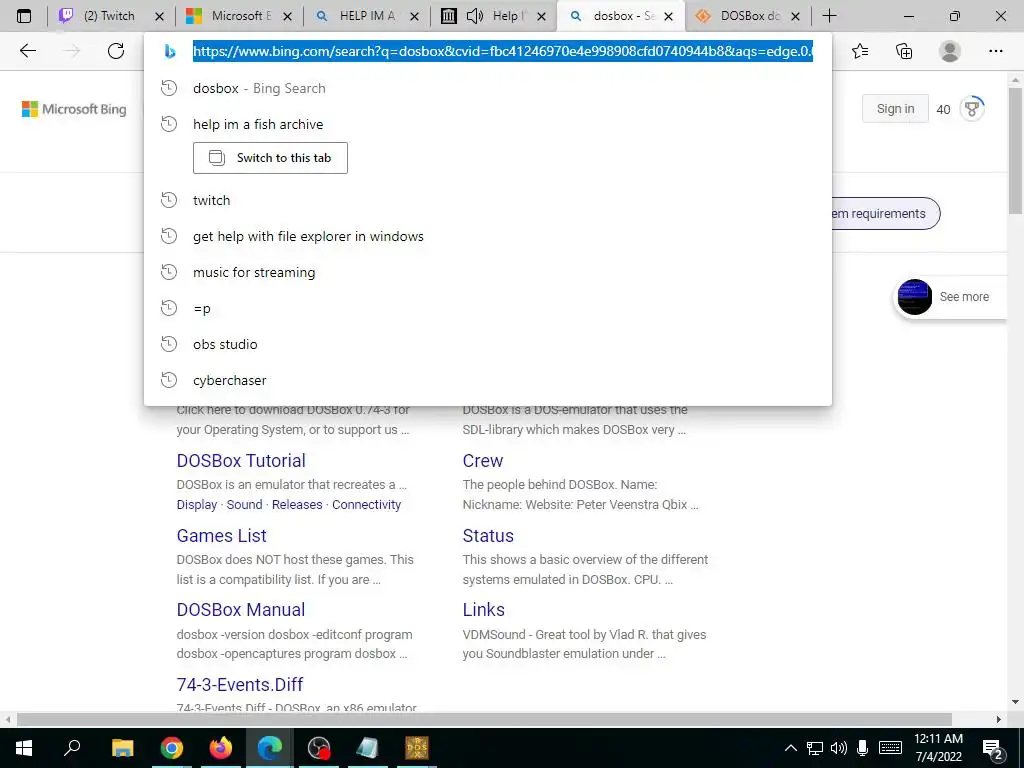Open the Favorites star icon
The height and width of the screenshot is (768, 1024).
[x=860, y=51]
